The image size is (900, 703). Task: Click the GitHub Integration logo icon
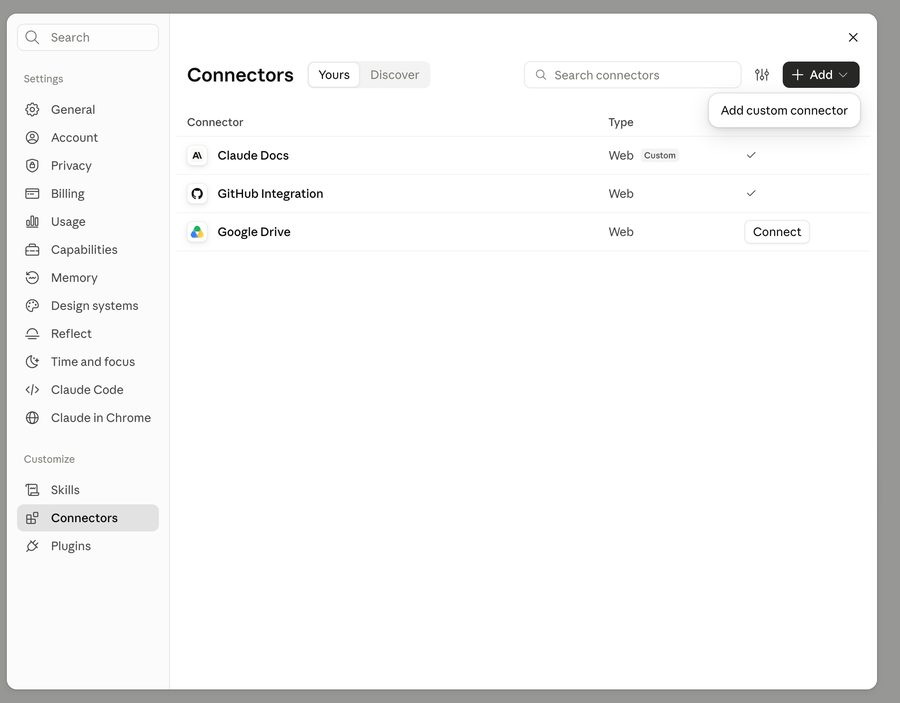(x=197, y=193)
